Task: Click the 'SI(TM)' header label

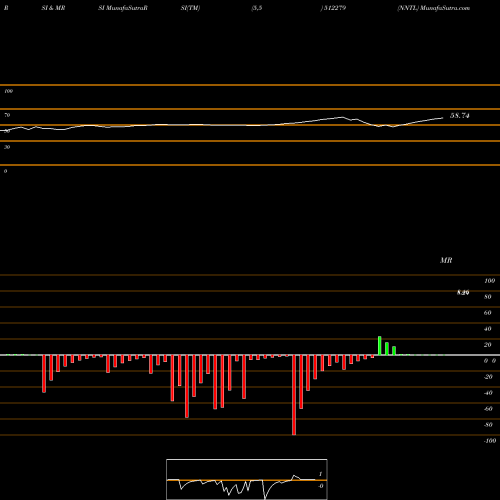Action: click(190, 8)
